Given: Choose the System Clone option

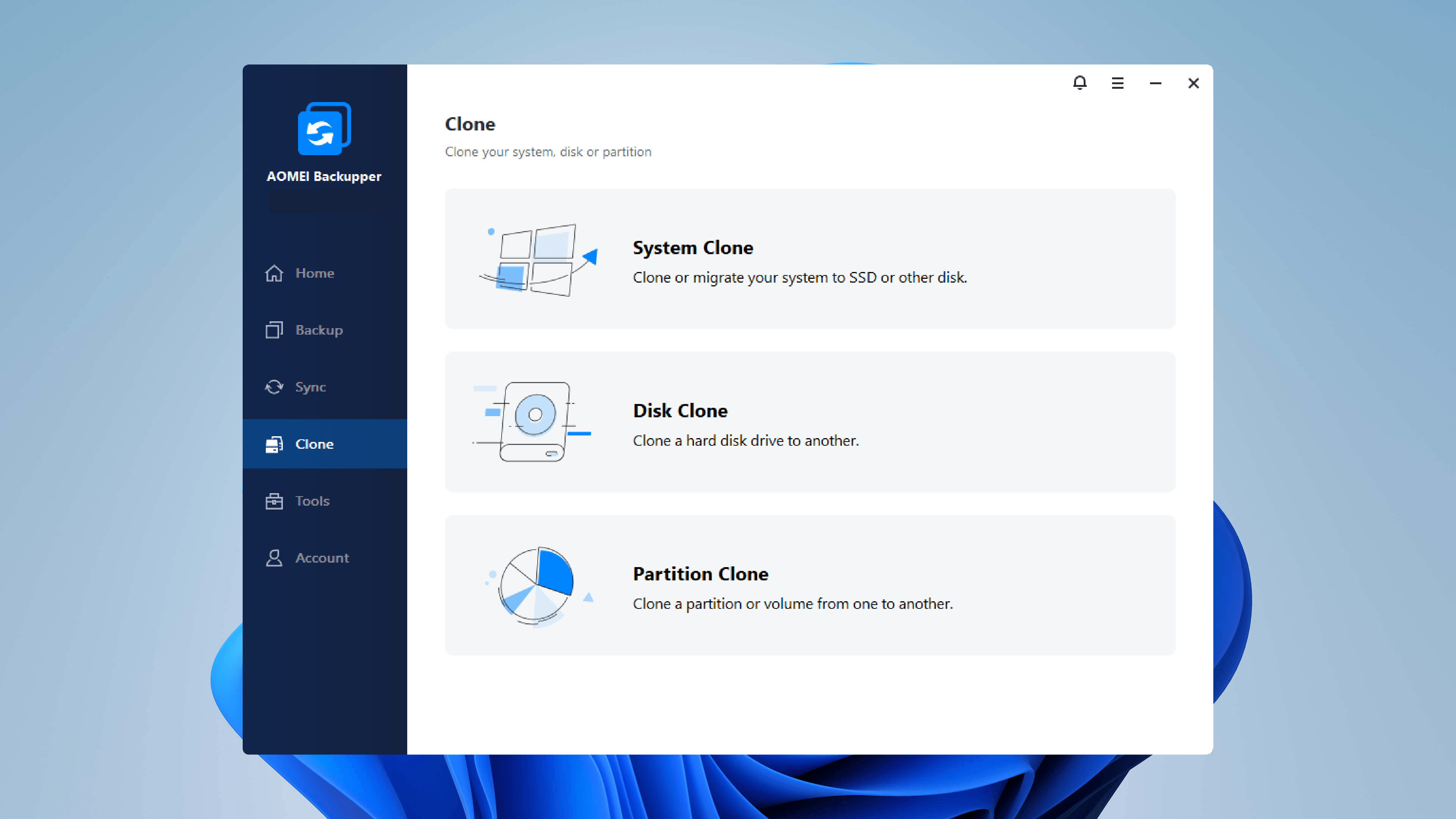Looking at the screenshot, I should [x=692, y=248].
